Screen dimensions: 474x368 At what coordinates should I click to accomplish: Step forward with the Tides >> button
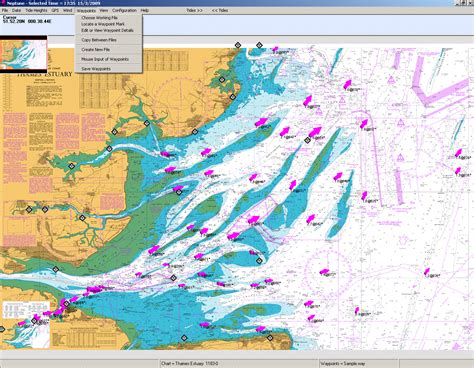194,10
